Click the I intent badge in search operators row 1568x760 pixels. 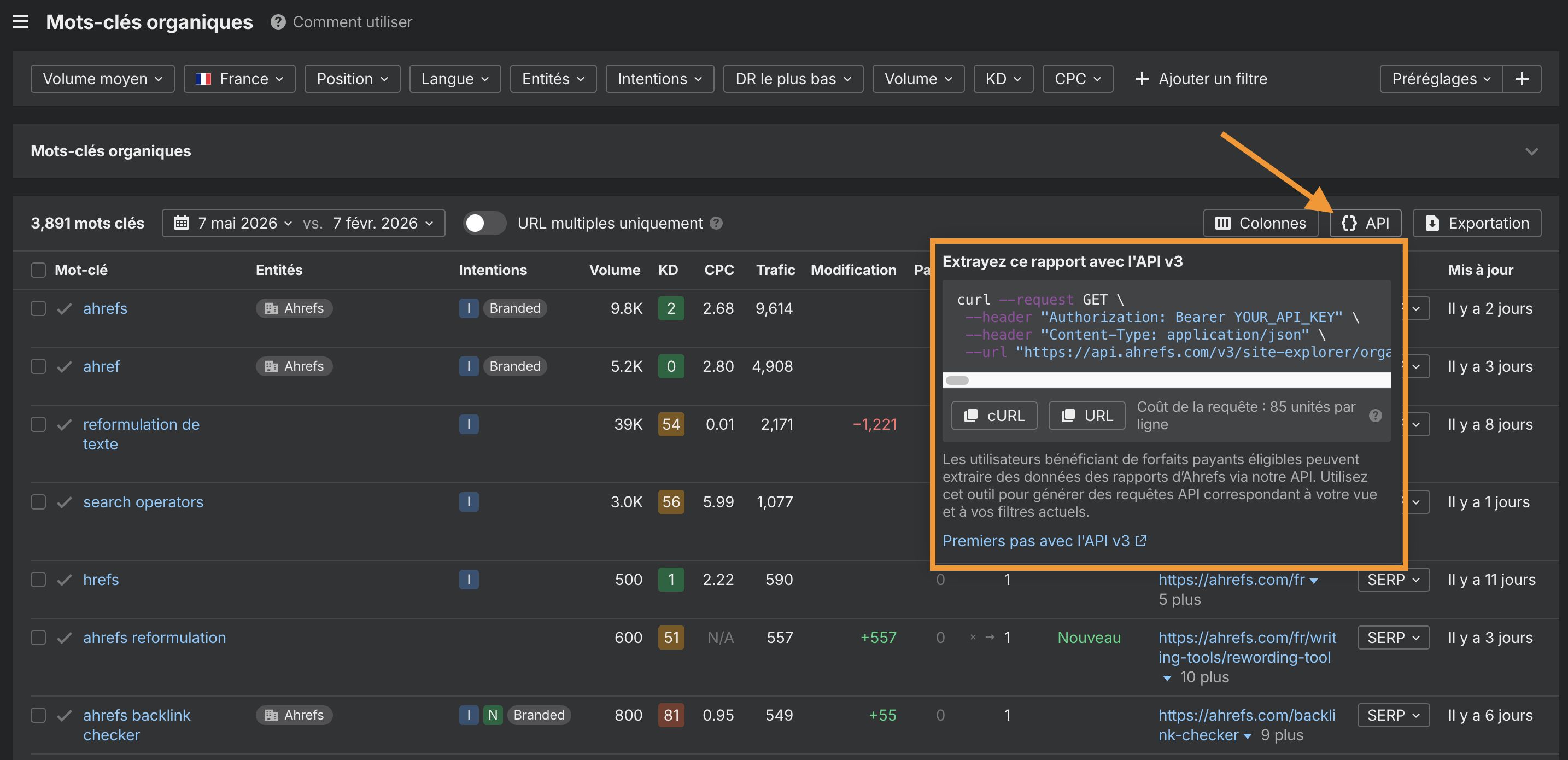[x=469, y=502]
